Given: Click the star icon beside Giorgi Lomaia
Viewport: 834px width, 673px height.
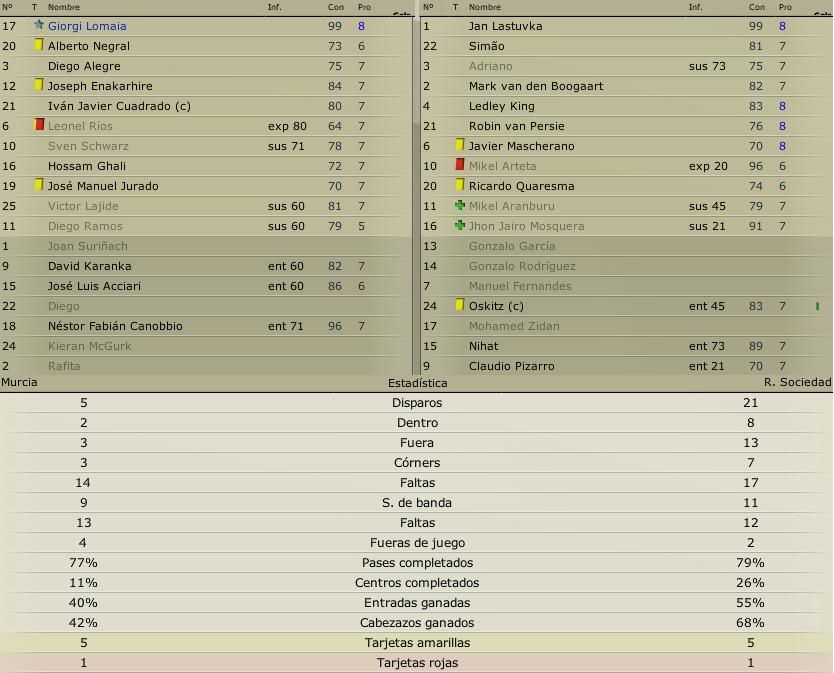Looking at the screenshot, I should point(39,24).
